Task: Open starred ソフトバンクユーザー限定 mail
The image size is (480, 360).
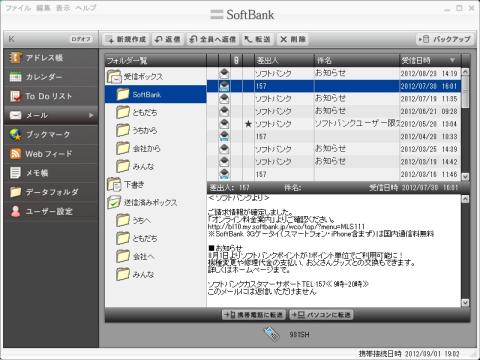Action: pos(334,124)
